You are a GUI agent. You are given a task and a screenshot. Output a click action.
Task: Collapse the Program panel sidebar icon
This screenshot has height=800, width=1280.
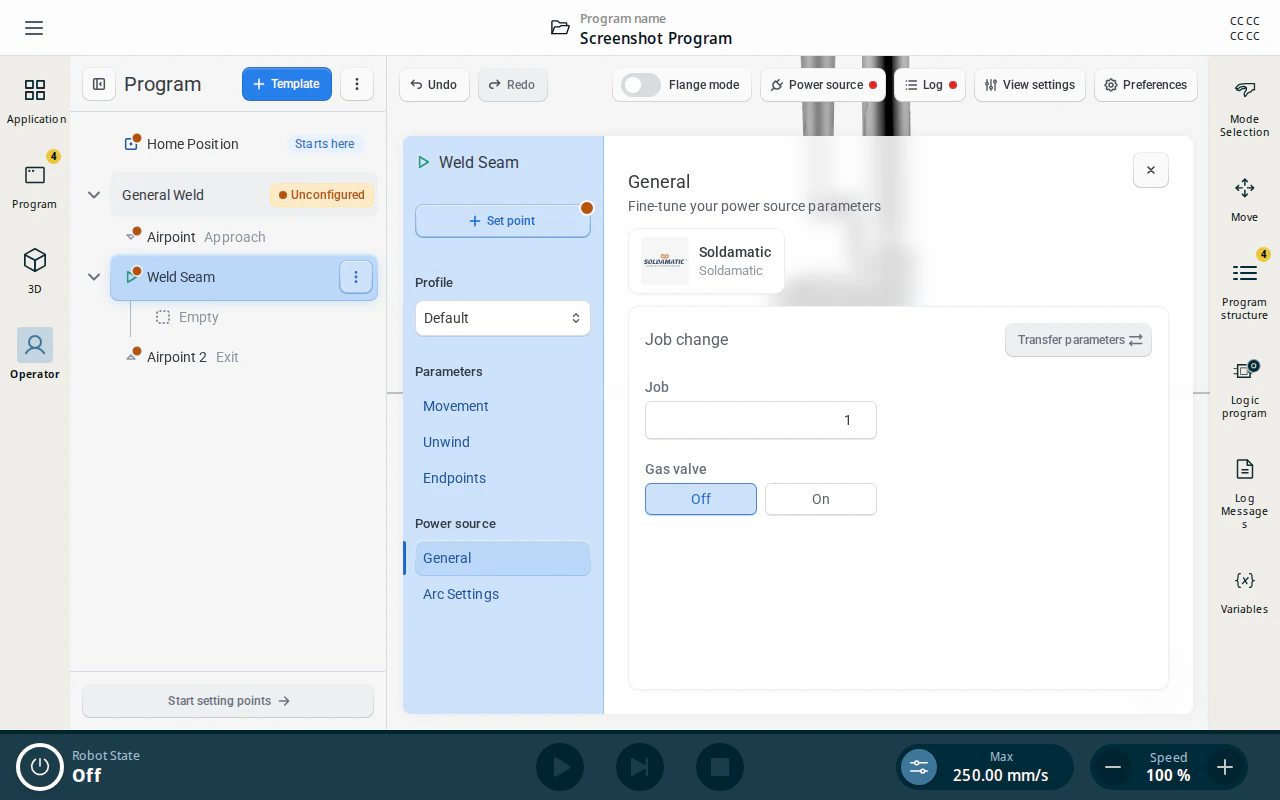click(x=99, y=84)
